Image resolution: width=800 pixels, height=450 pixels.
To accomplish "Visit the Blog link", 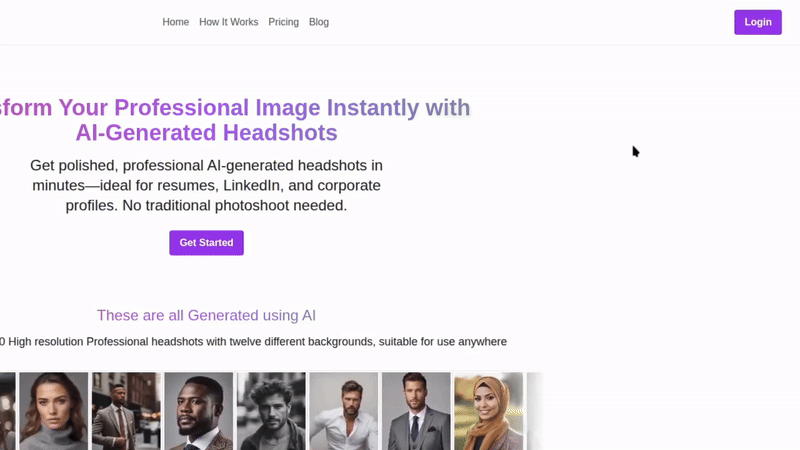I will [x=319, y=22].
